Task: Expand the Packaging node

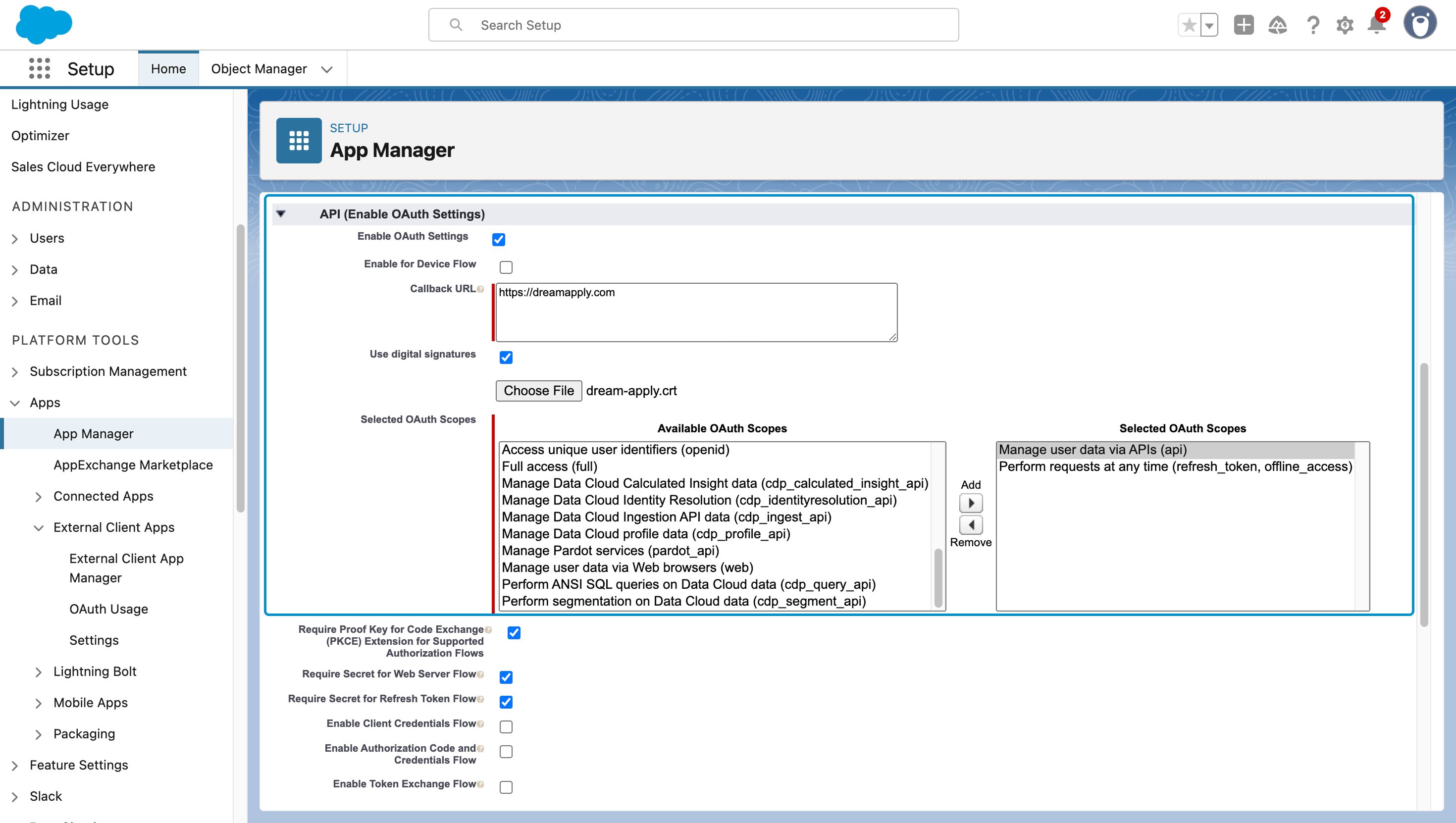Action: click(39, 734)
